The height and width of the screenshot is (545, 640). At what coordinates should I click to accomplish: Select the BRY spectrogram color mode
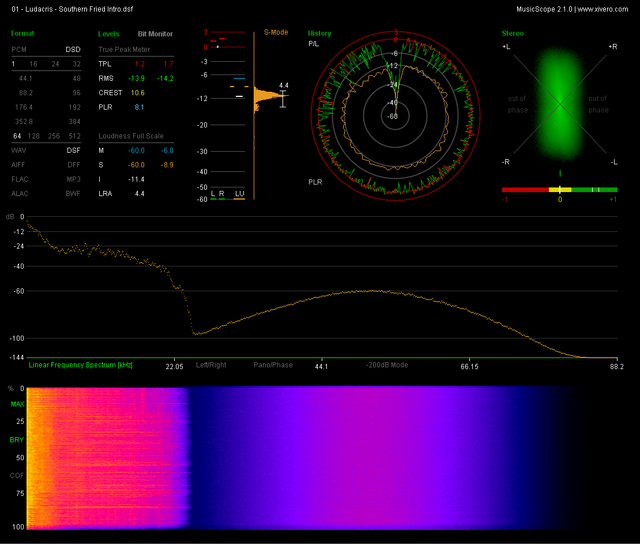tap(17, 440)
